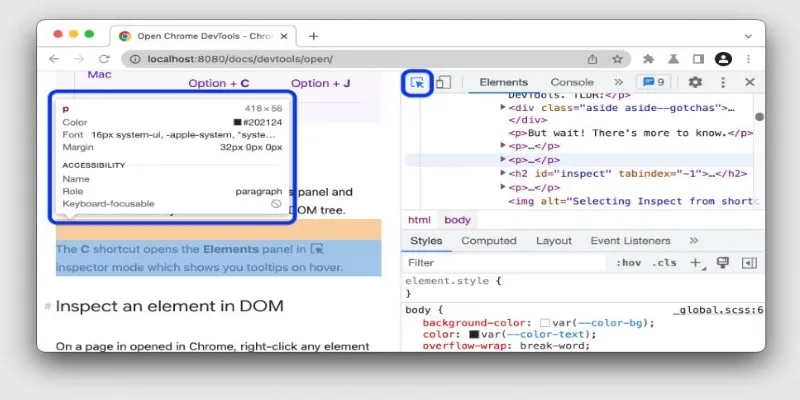
Task: Switch to the Console panel tab
Action: pyautogui.click(x=572, y=82)
